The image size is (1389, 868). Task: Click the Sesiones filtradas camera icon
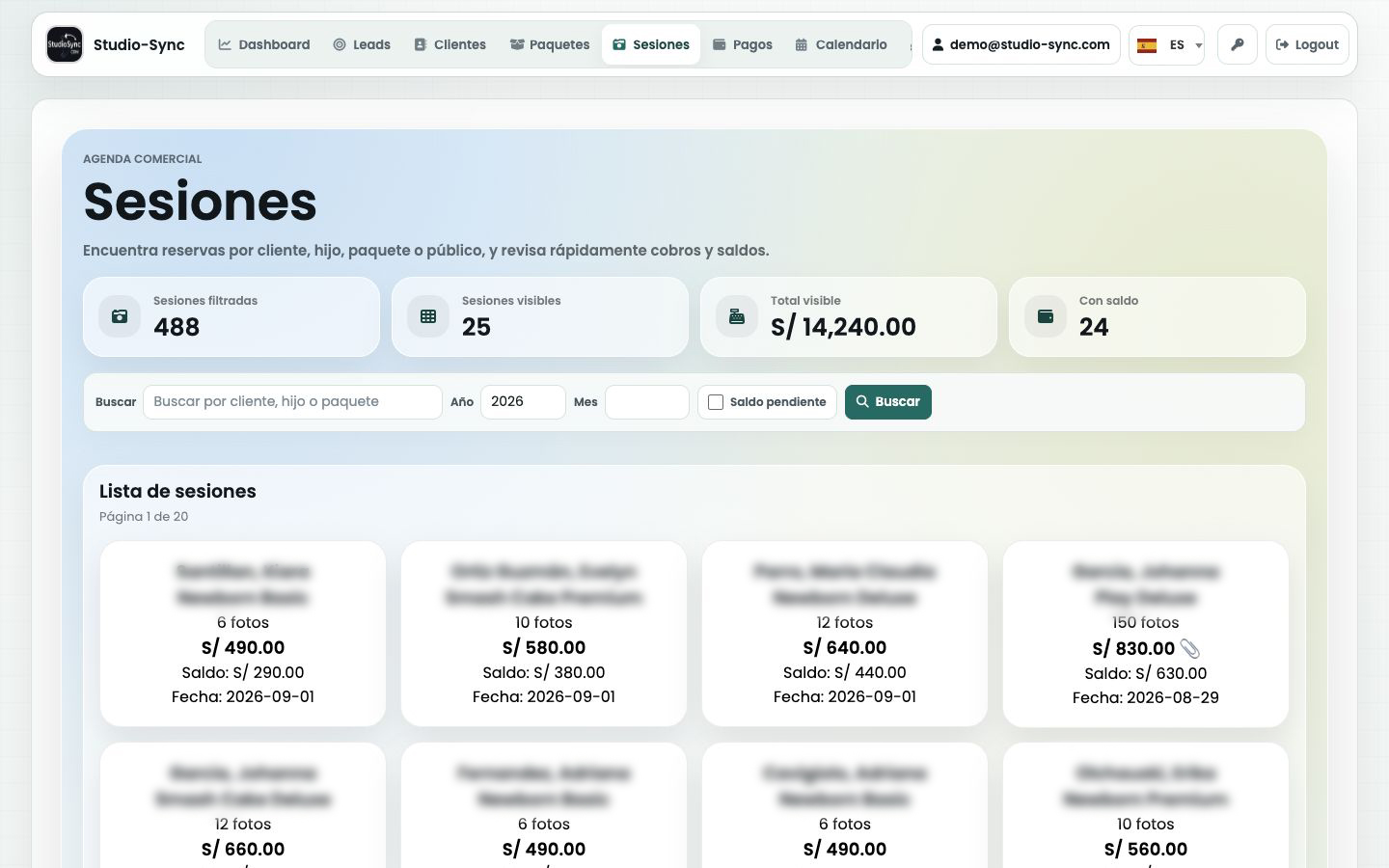tap(120, 316)
